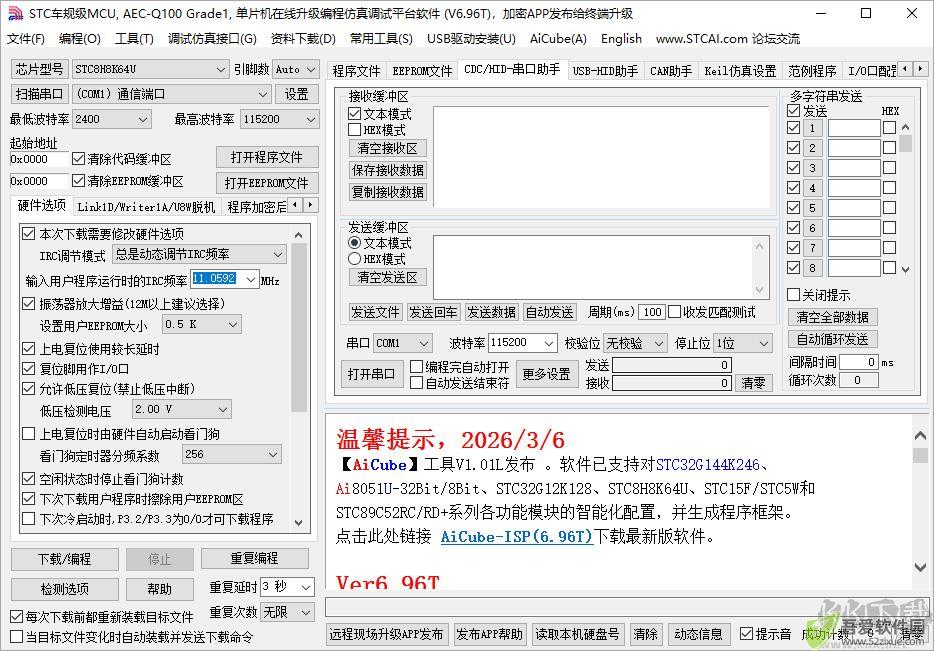Open the 停止位 1位 dropdown

(743, 343)
